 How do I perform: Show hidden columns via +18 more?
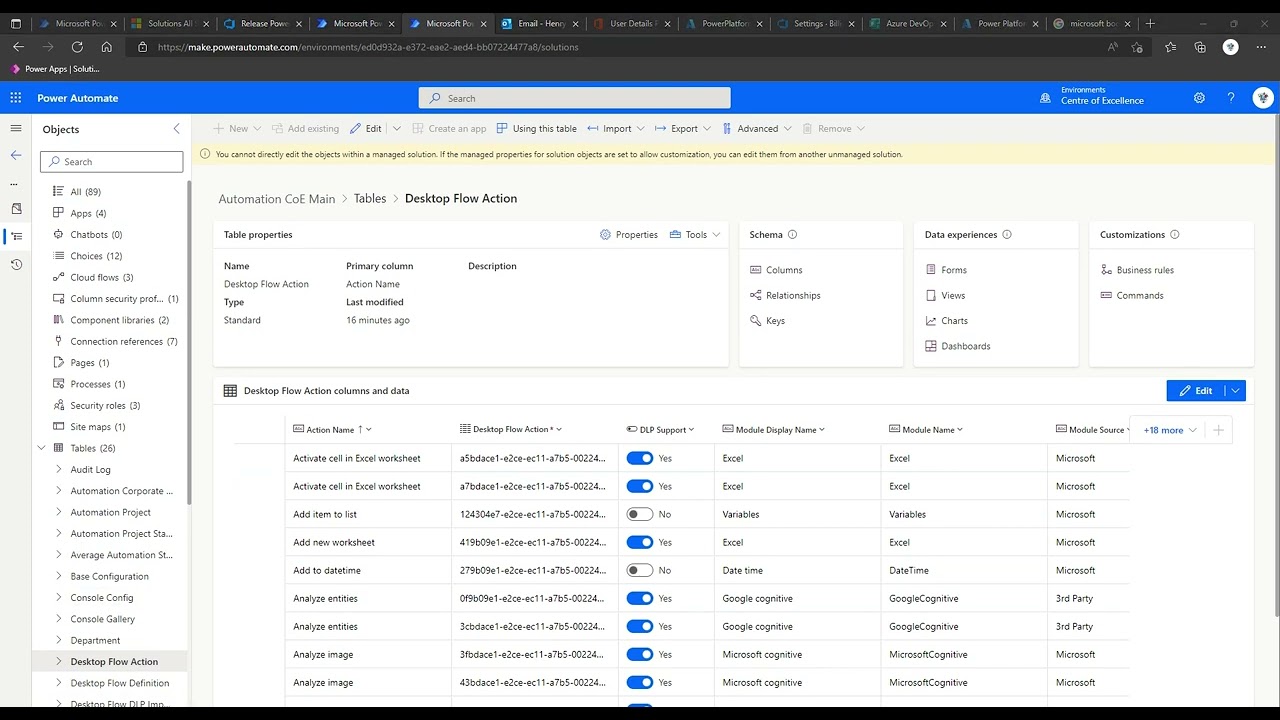click(1169, 430)
